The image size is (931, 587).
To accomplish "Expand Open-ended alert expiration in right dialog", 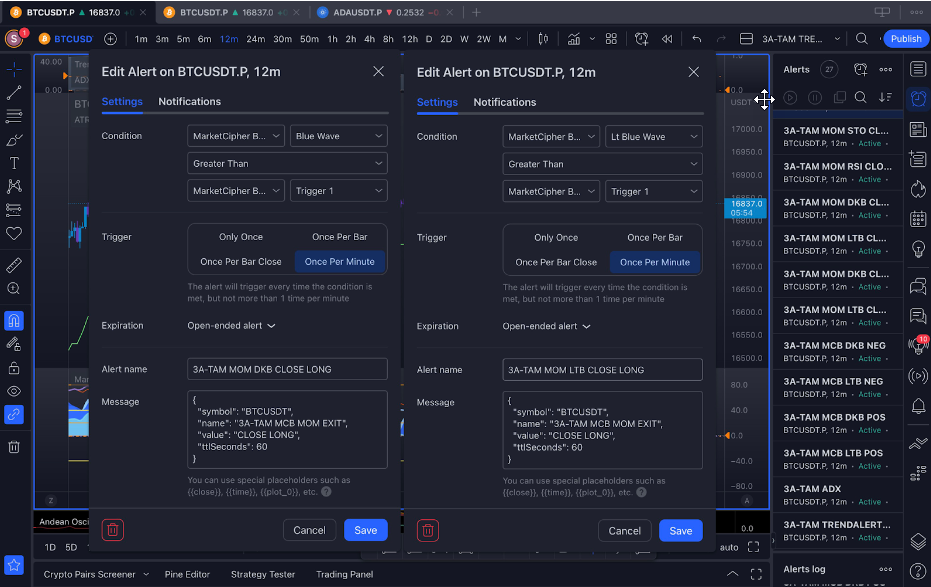I will point(547,326).
